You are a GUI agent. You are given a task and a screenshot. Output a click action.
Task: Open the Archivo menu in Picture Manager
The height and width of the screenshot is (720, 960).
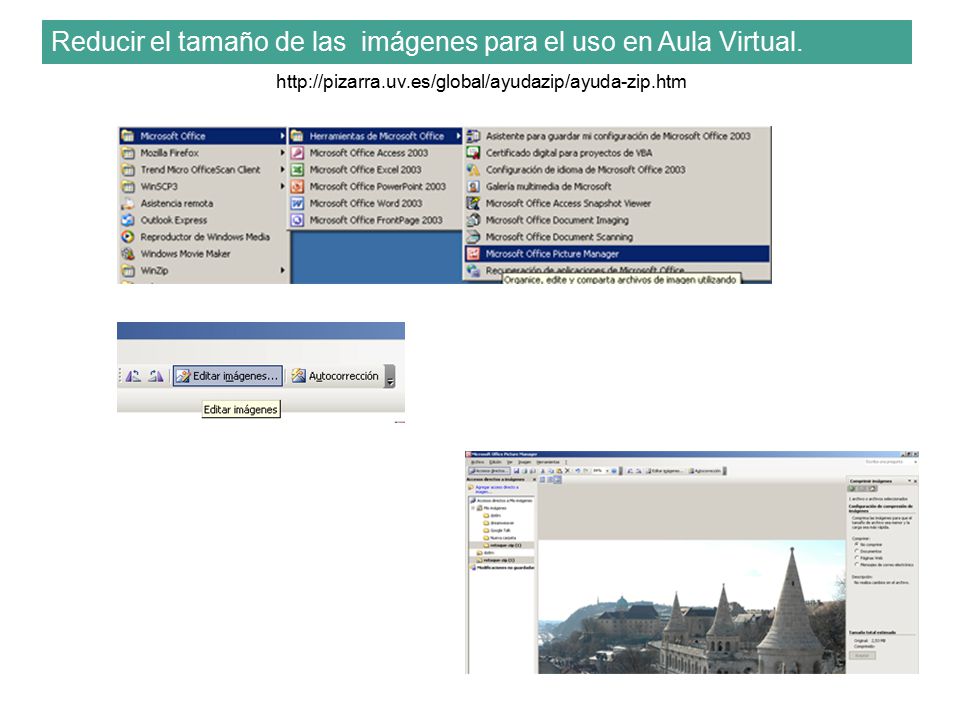(x=478, y=462)
